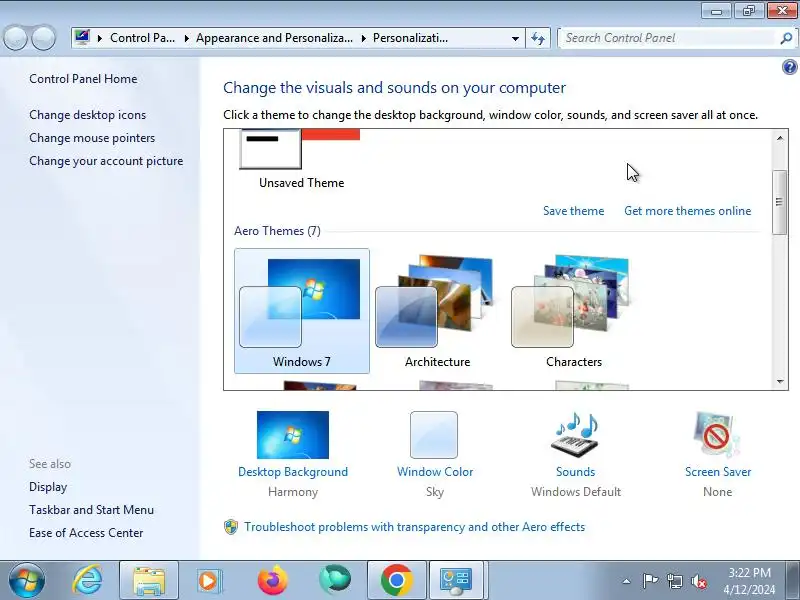Click the Forward navigation button
The image size is (800, 600).
click(44, 38)
